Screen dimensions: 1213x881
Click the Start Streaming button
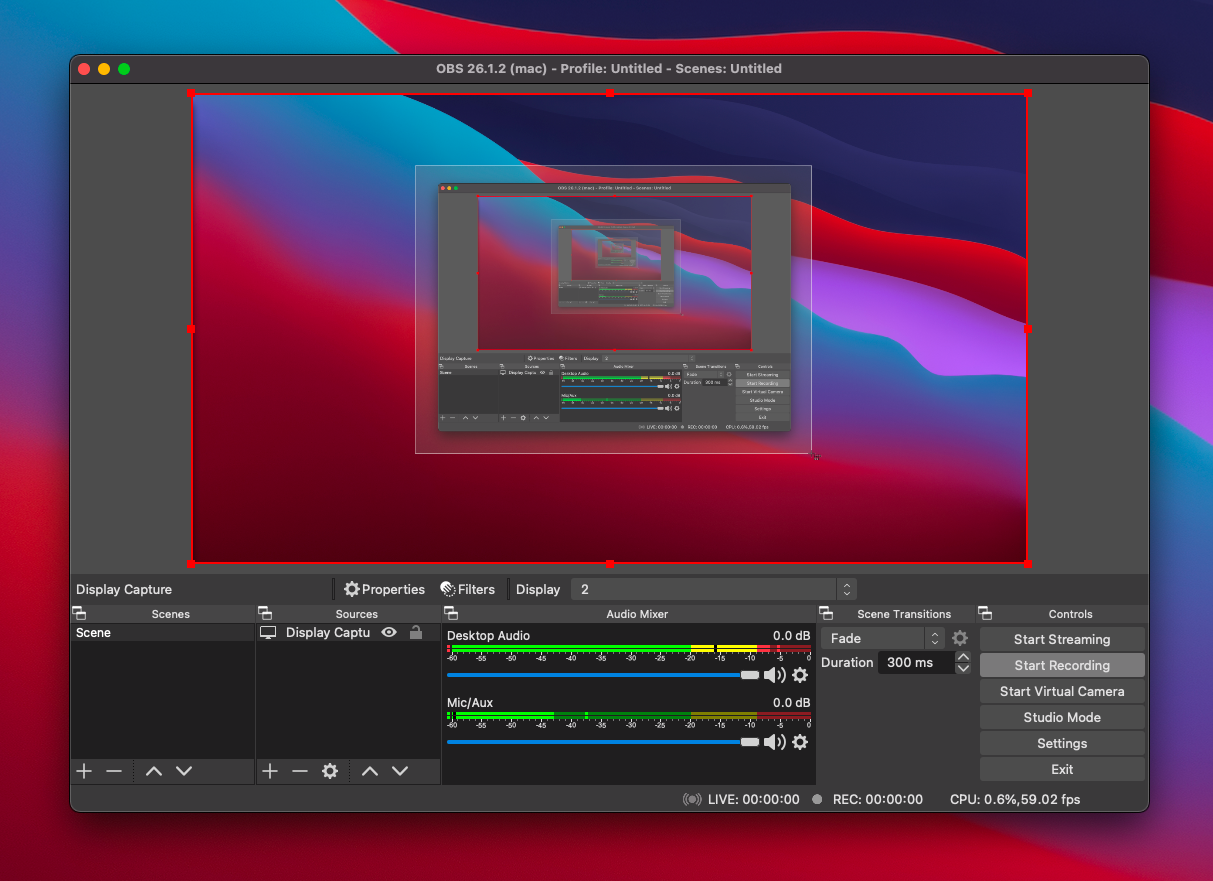(x=1061, y=639)
